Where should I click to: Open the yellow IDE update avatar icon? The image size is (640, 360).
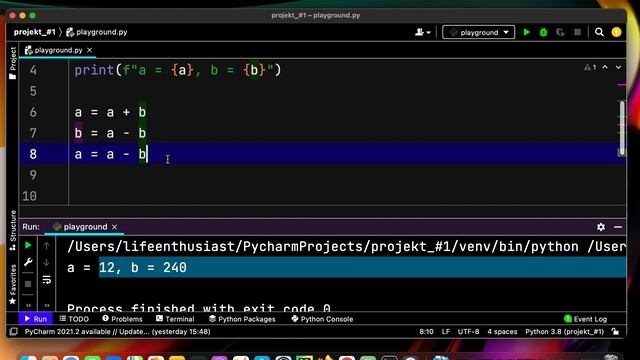[616, 32]
